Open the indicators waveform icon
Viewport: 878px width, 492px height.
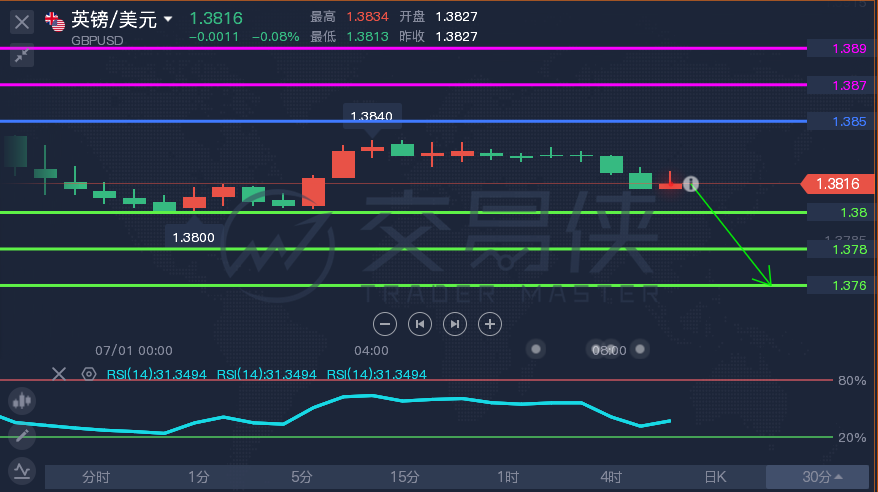[x=22, y=471]
